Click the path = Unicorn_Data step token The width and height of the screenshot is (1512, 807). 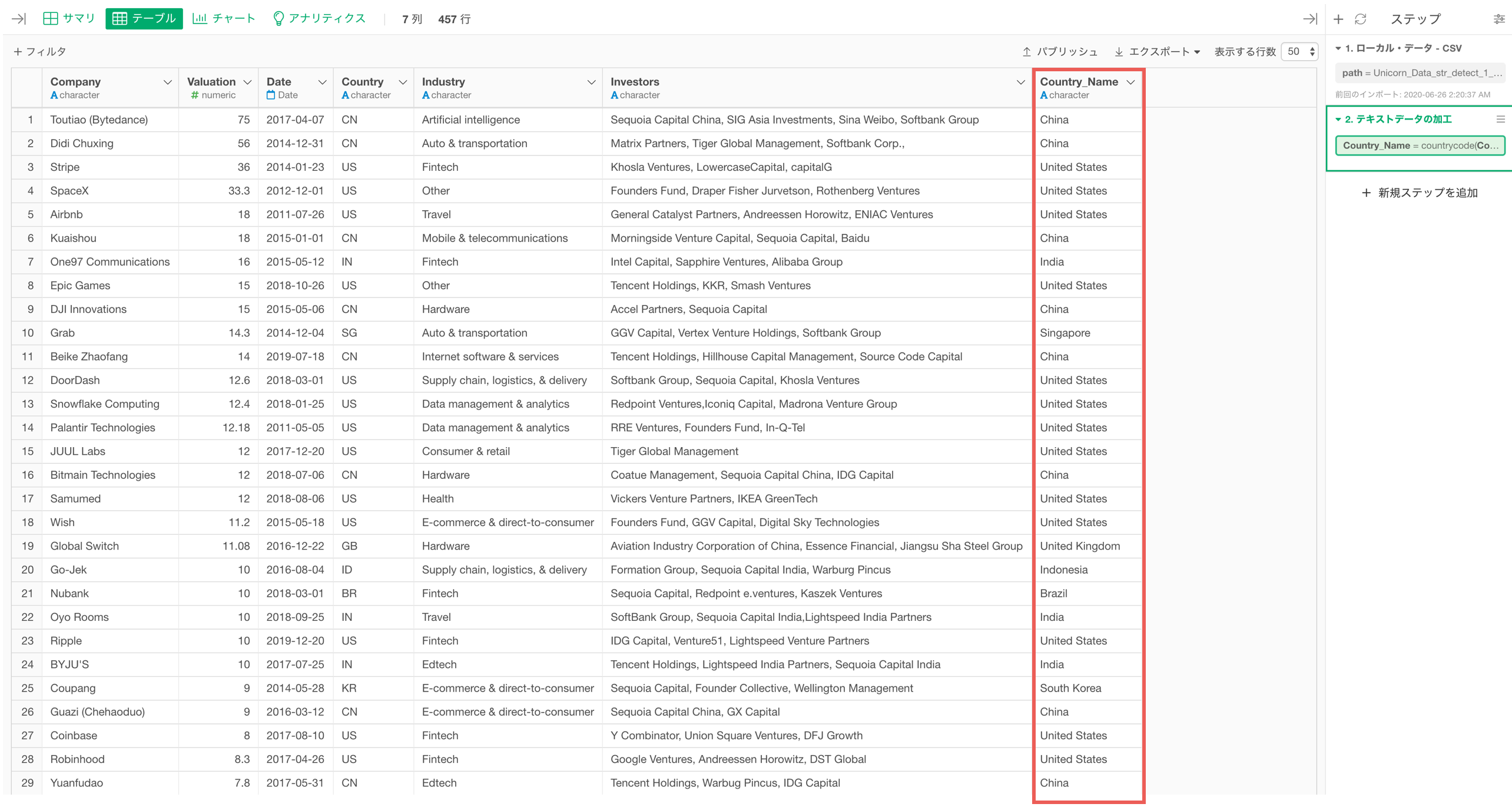pos(1420,72)
